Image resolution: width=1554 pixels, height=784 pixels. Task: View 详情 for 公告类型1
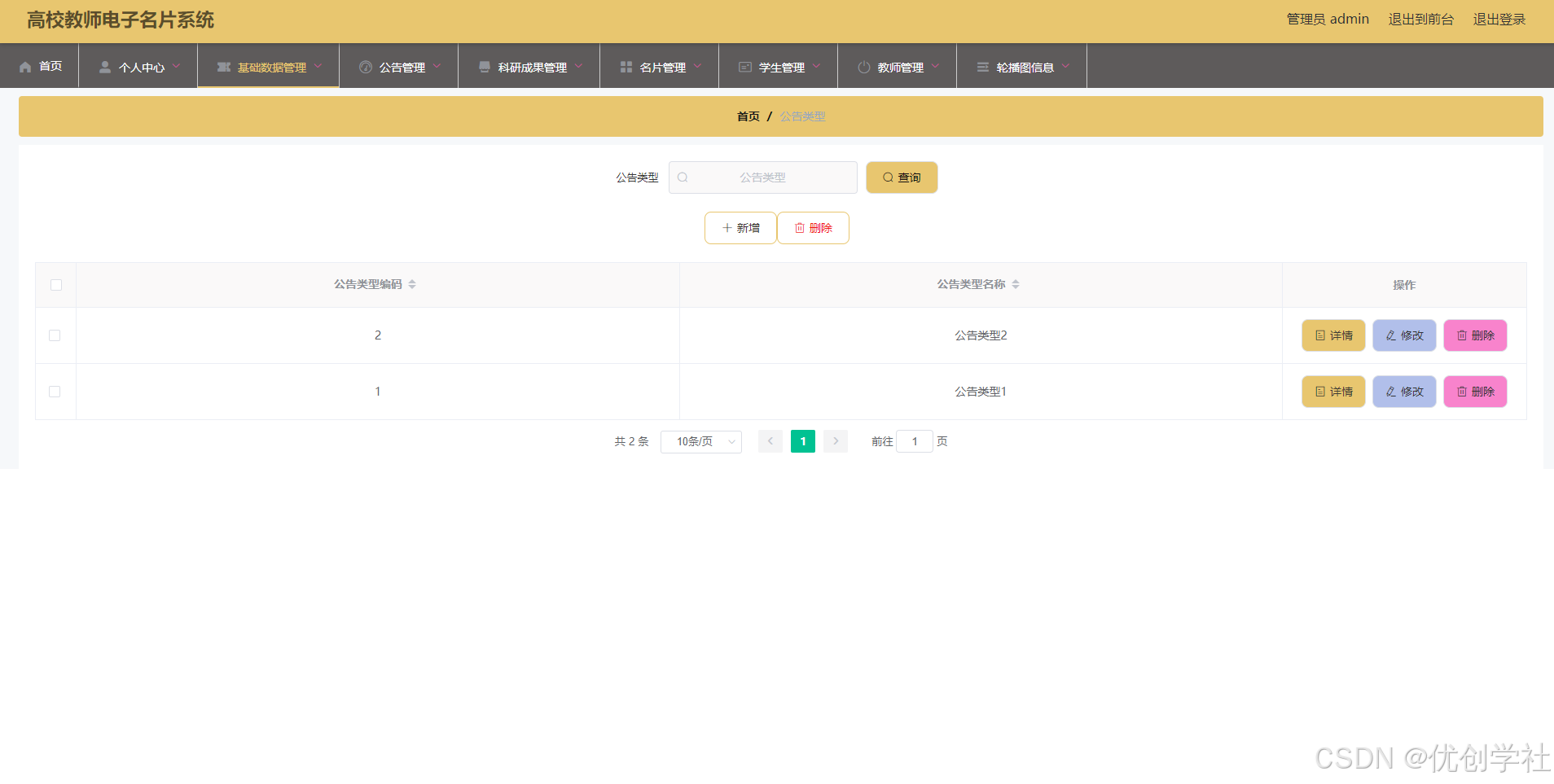click(x=1333, y=392)
